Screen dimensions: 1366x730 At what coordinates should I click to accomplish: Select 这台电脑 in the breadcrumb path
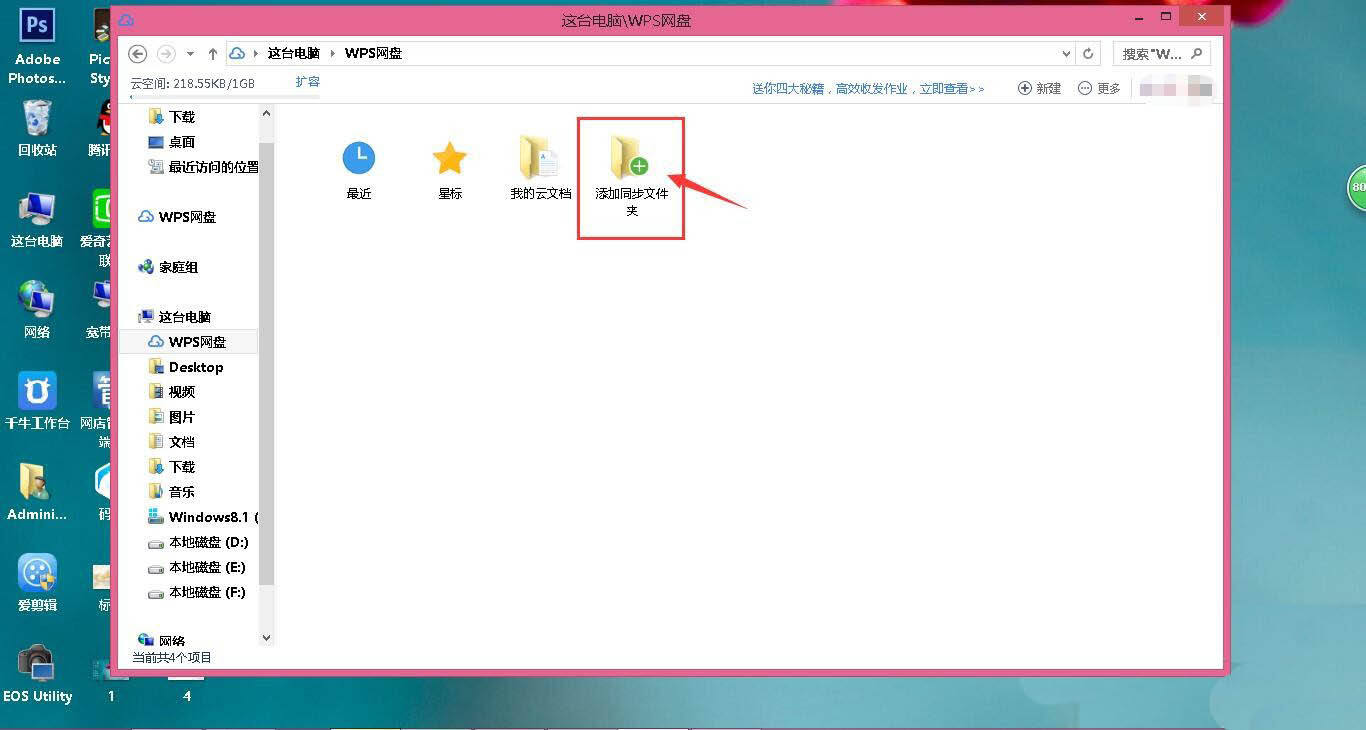click(x=292, y=52)
